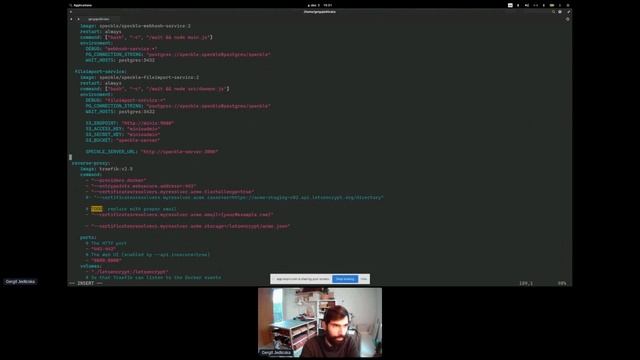
Task: Go to the previous terminal tab arrow
Action: (x=71, y=19)
